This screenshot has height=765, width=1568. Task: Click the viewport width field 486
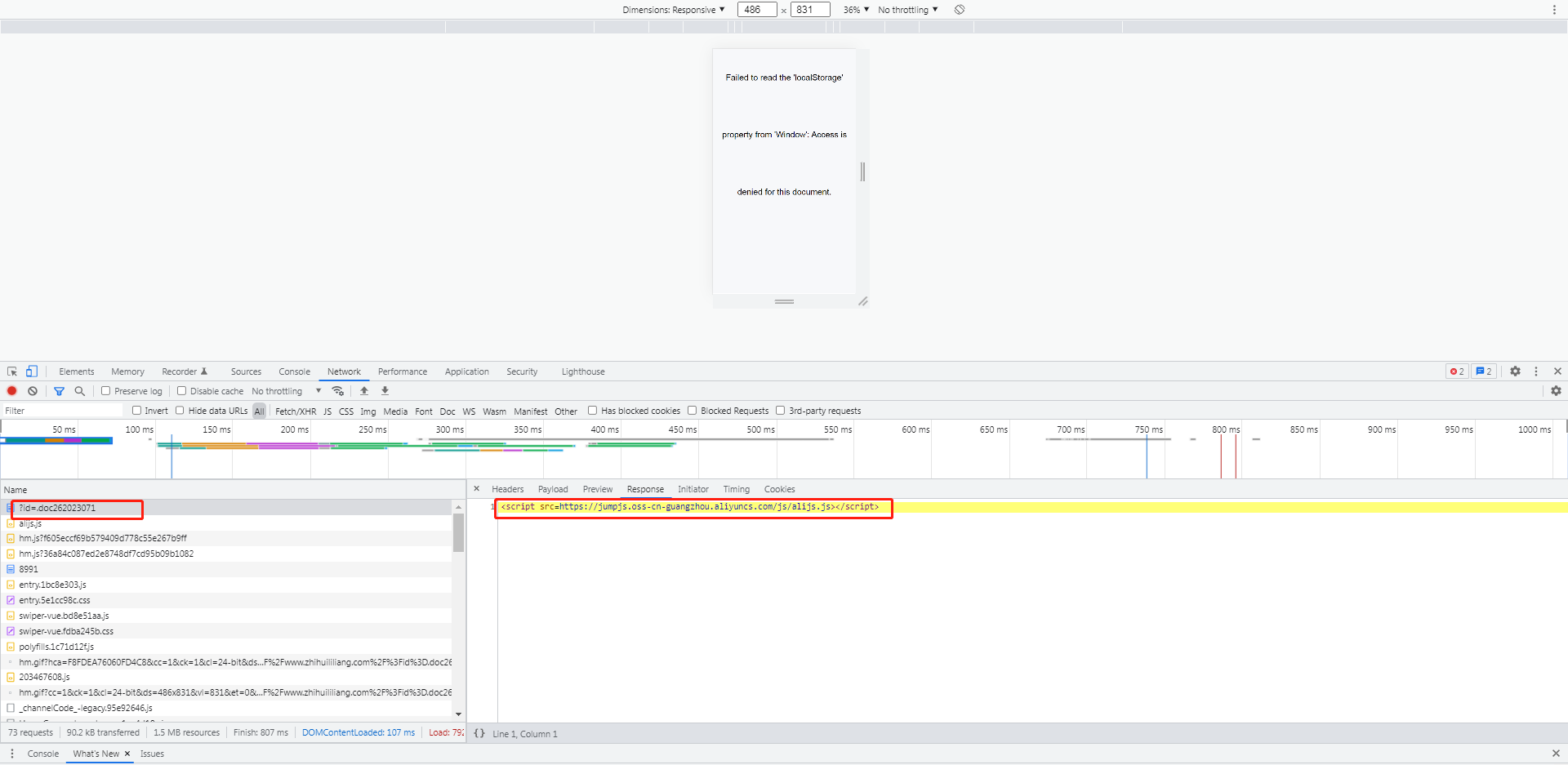coord(757,10)
